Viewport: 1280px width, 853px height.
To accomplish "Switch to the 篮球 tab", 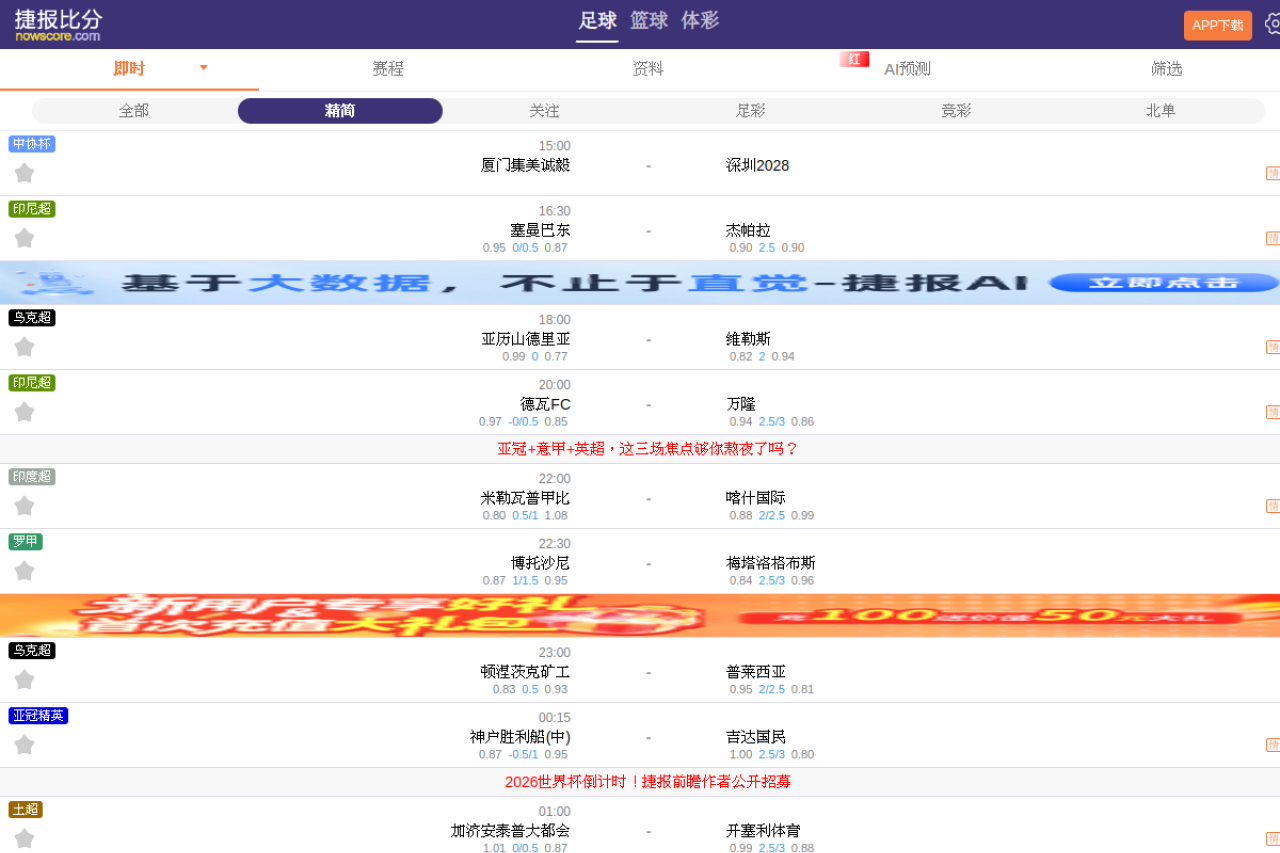I will coord(649,20).
